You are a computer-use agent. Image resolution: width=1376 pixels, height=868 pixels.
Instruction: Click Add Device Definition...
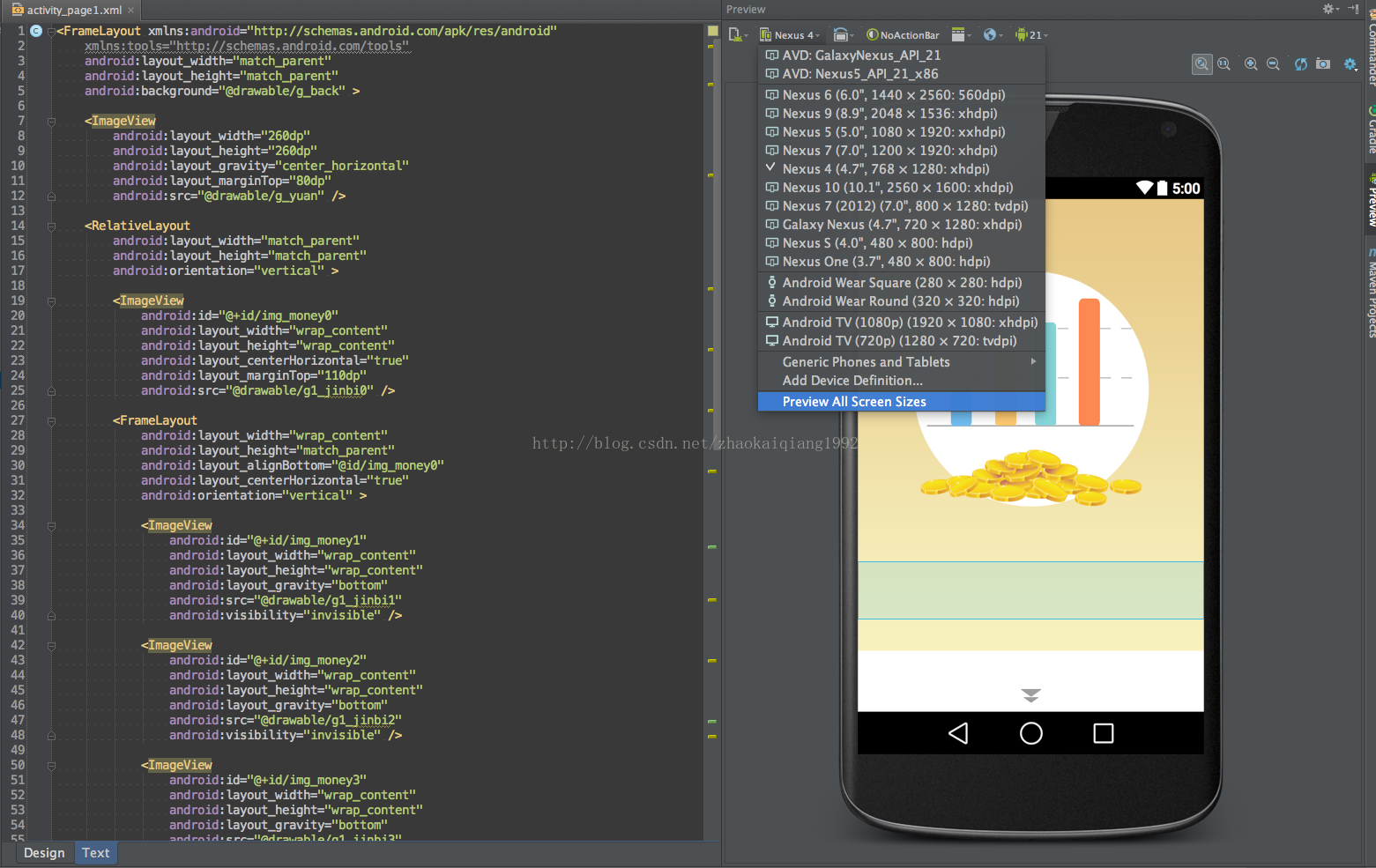coord(901,381)
